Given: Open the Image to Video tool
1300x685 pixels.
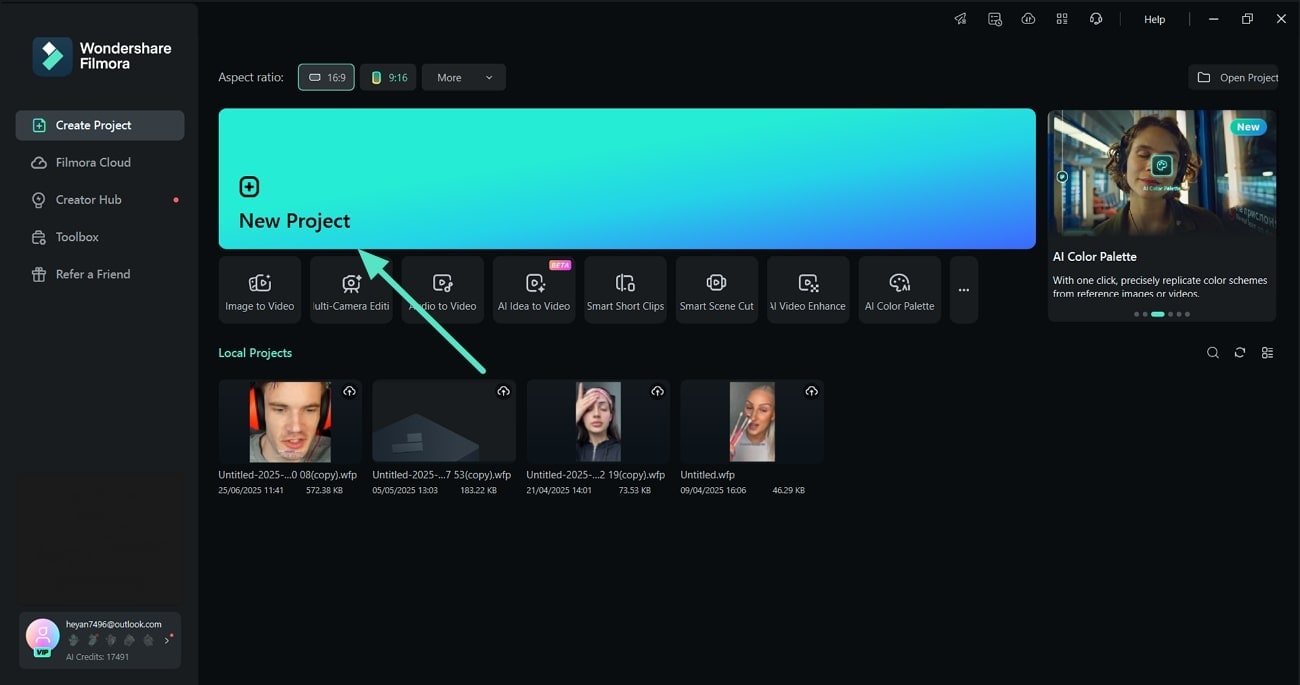Looking at the screenshot, I should click(x=260, y=290).
